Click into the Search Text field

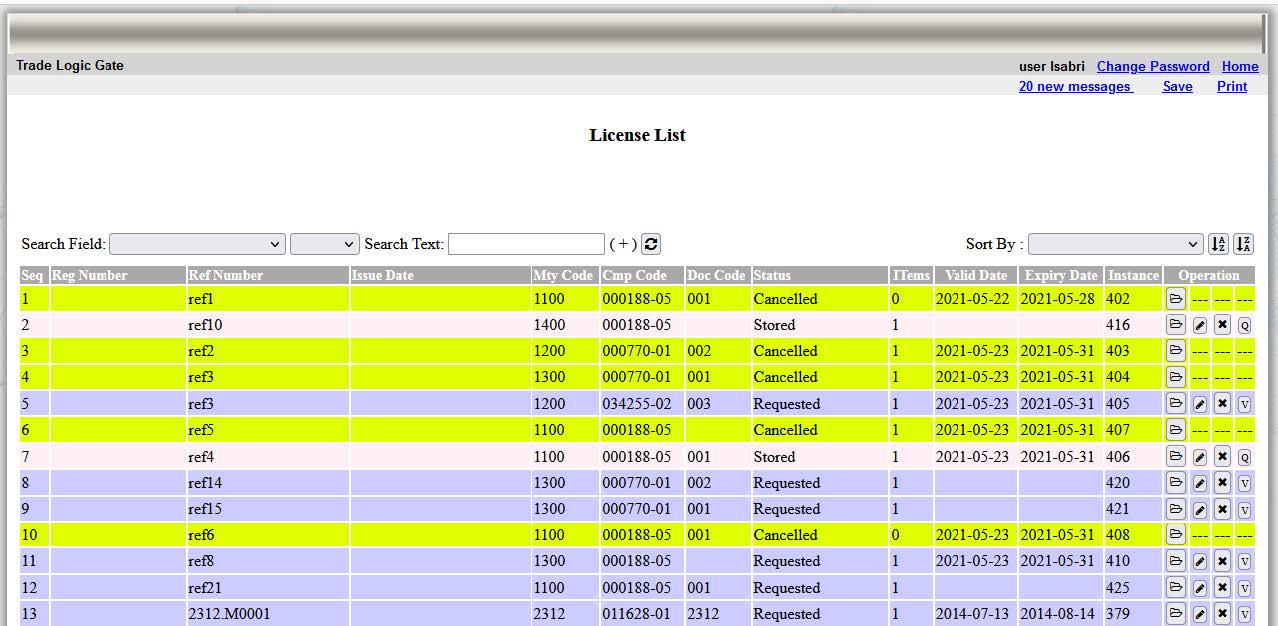[x=526, y=244]
